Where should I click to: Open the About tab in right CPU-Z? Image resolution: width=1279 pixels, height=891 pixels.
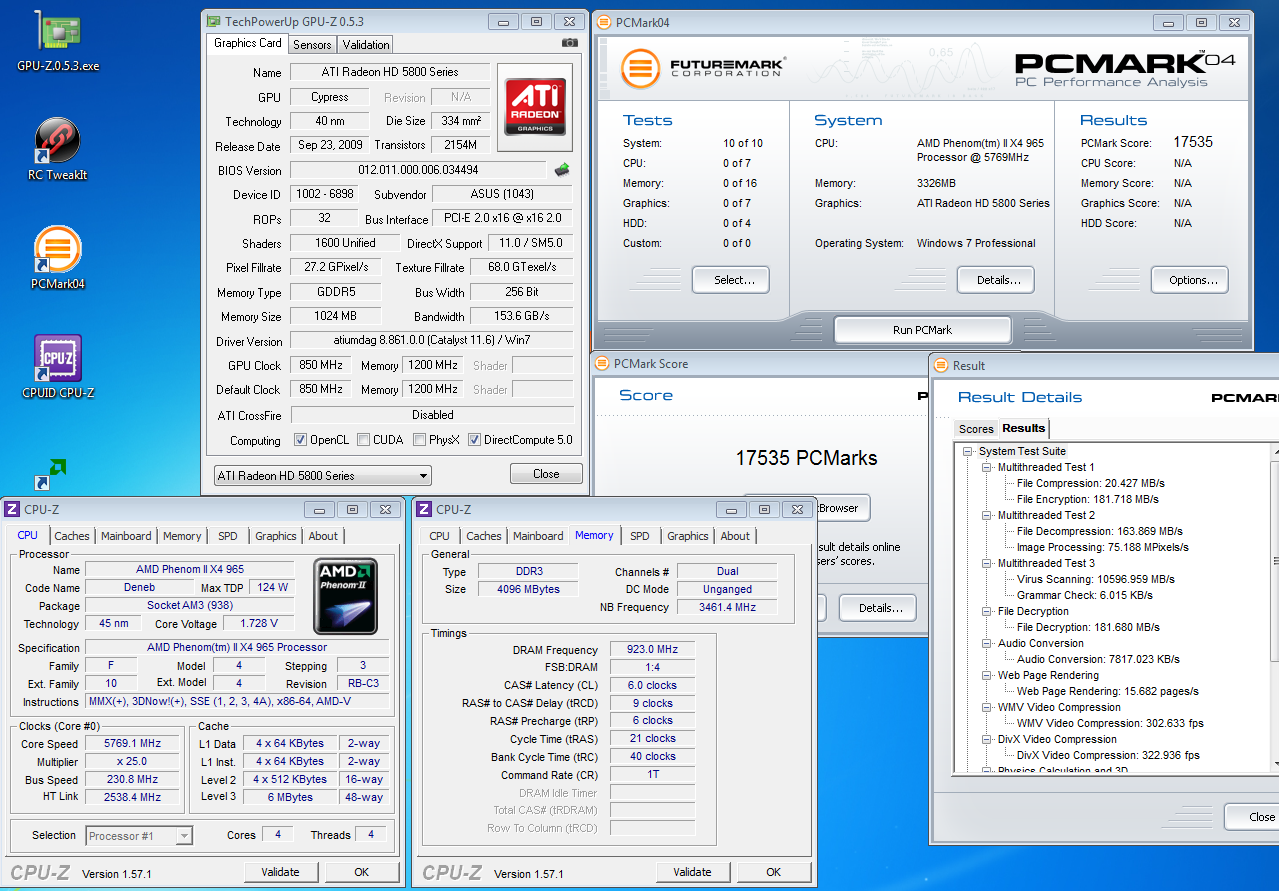coord(735,536)
